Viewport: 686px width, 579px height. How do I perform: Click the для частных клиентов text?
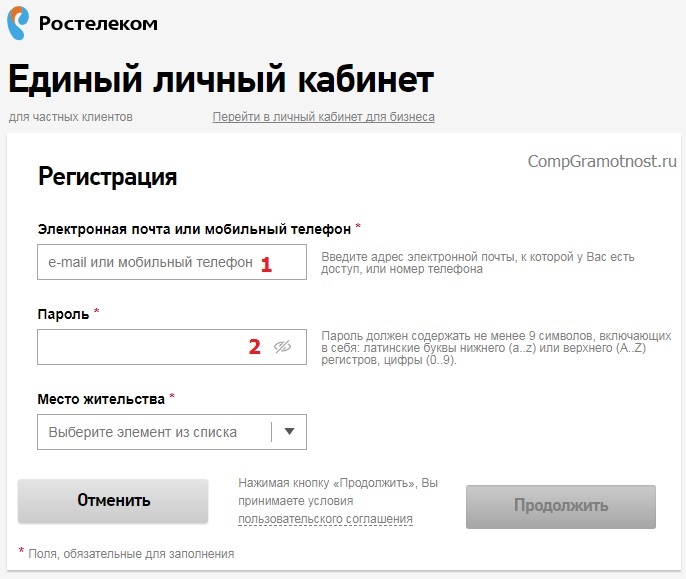click(x=71, y=117)
